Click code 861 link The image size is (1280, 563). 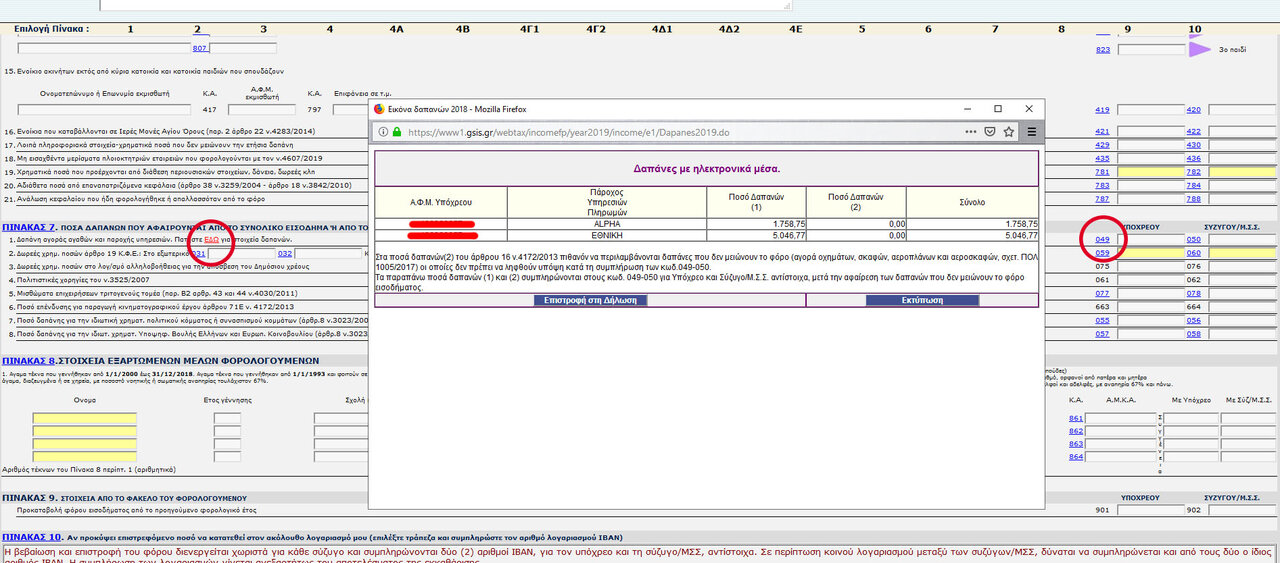point(1076,418)
